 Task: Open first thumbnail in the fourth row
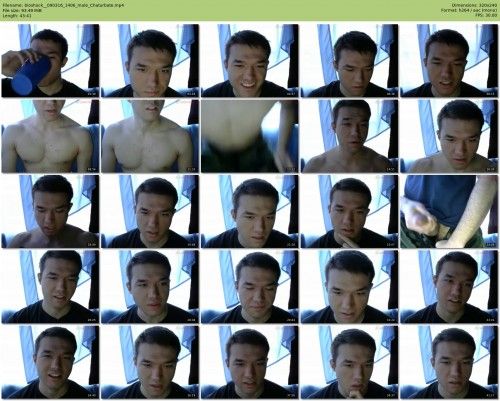pos(50,287)
